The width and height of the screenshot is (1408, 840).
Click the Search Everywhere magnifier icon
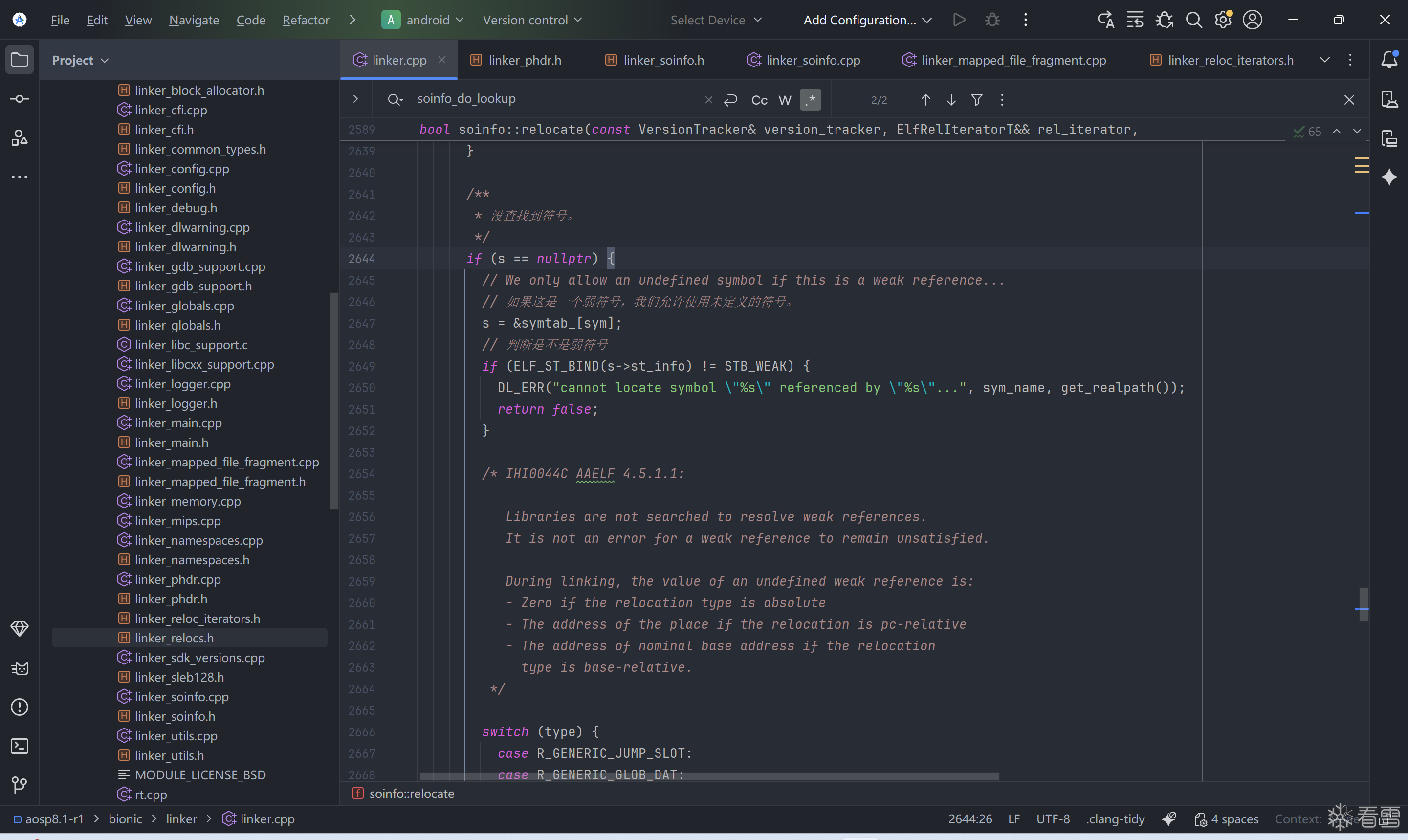pos(1193,20)
